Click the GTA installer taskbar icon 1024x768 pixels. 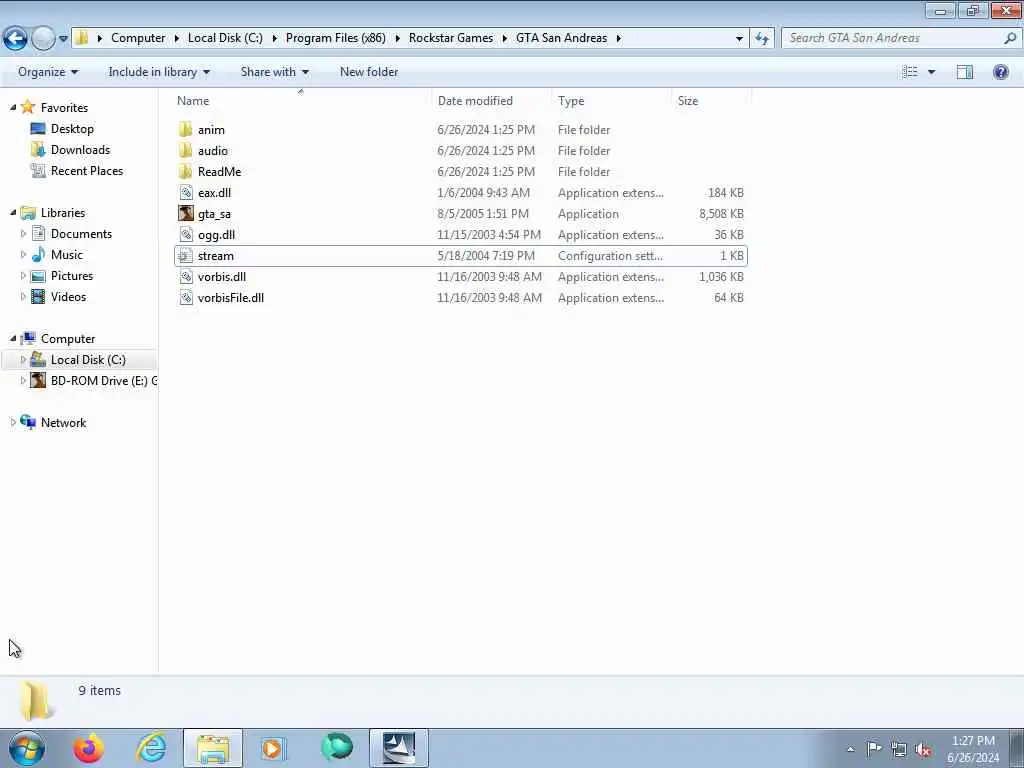(399, 748)
